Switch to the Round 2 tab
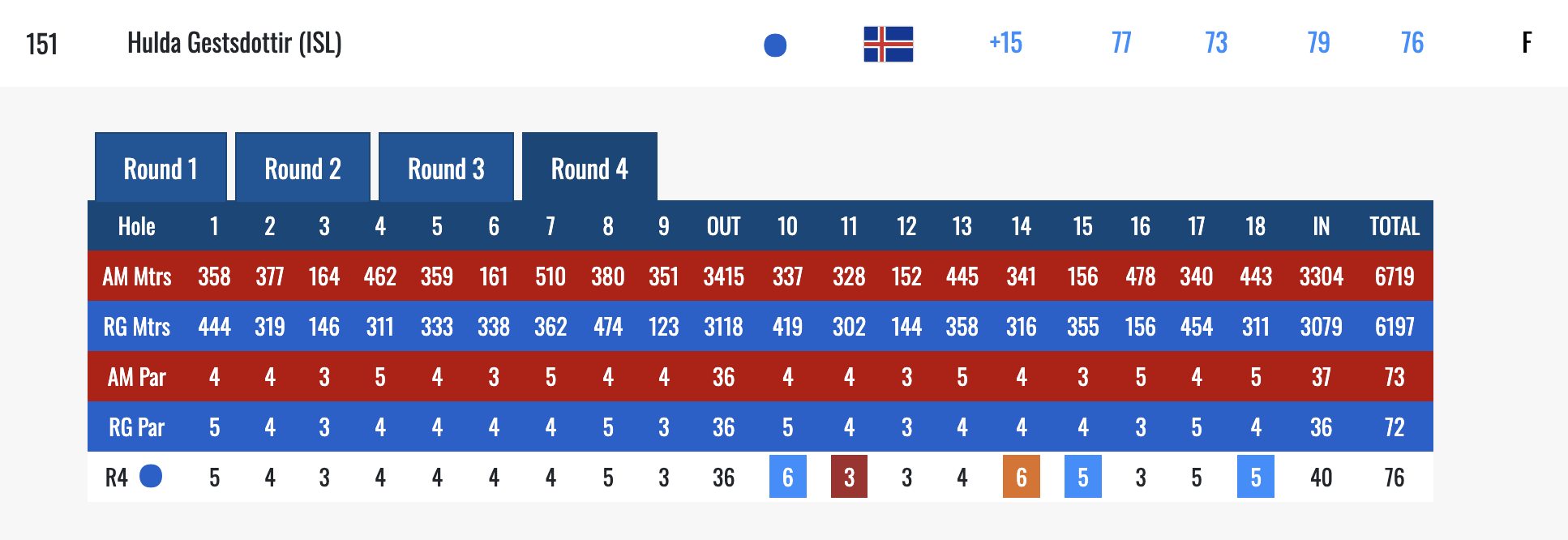1568x540 pixels. 302,169
